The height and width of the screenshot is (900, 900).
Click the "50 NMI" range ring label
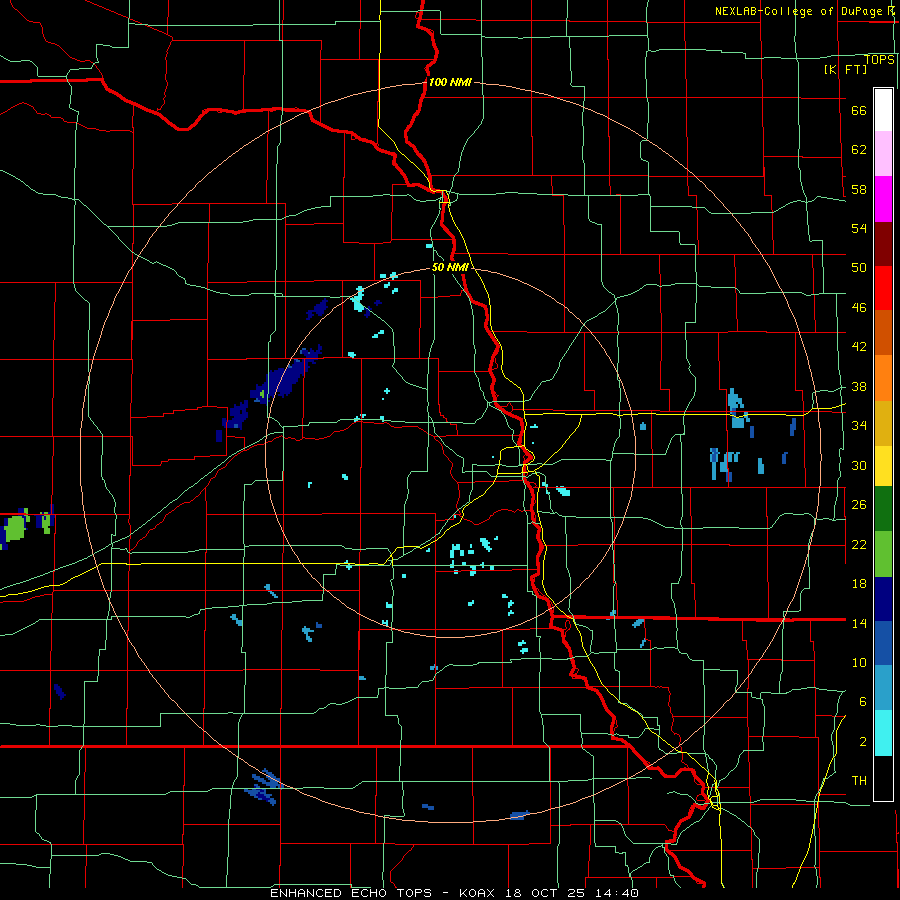point(450,267)
